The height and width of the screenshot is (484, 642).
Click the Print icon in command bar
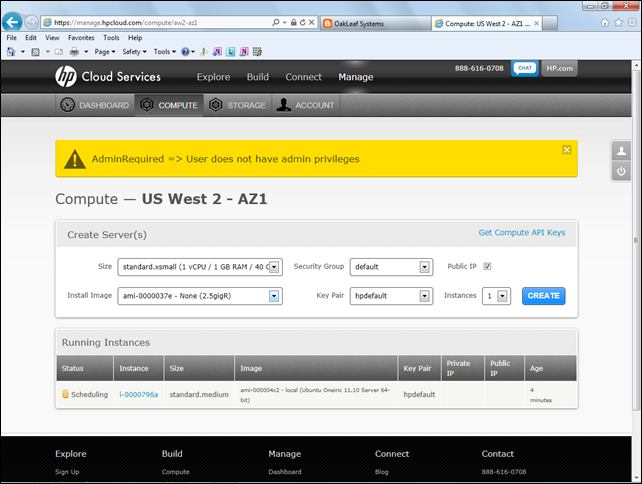click(74, 52)
